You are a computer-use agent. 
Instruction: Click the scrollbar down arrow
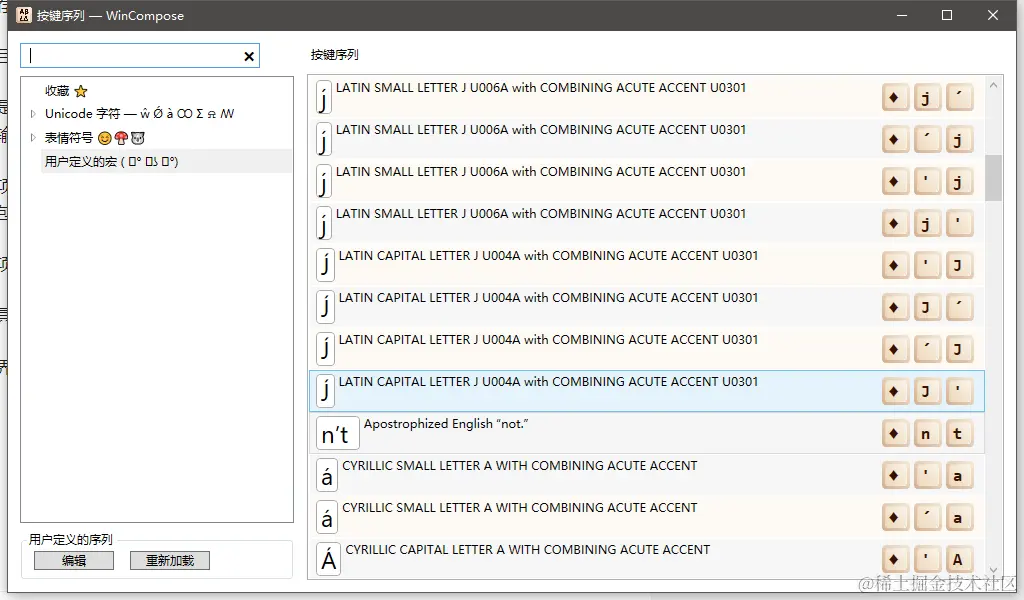[x=993, y=569]
